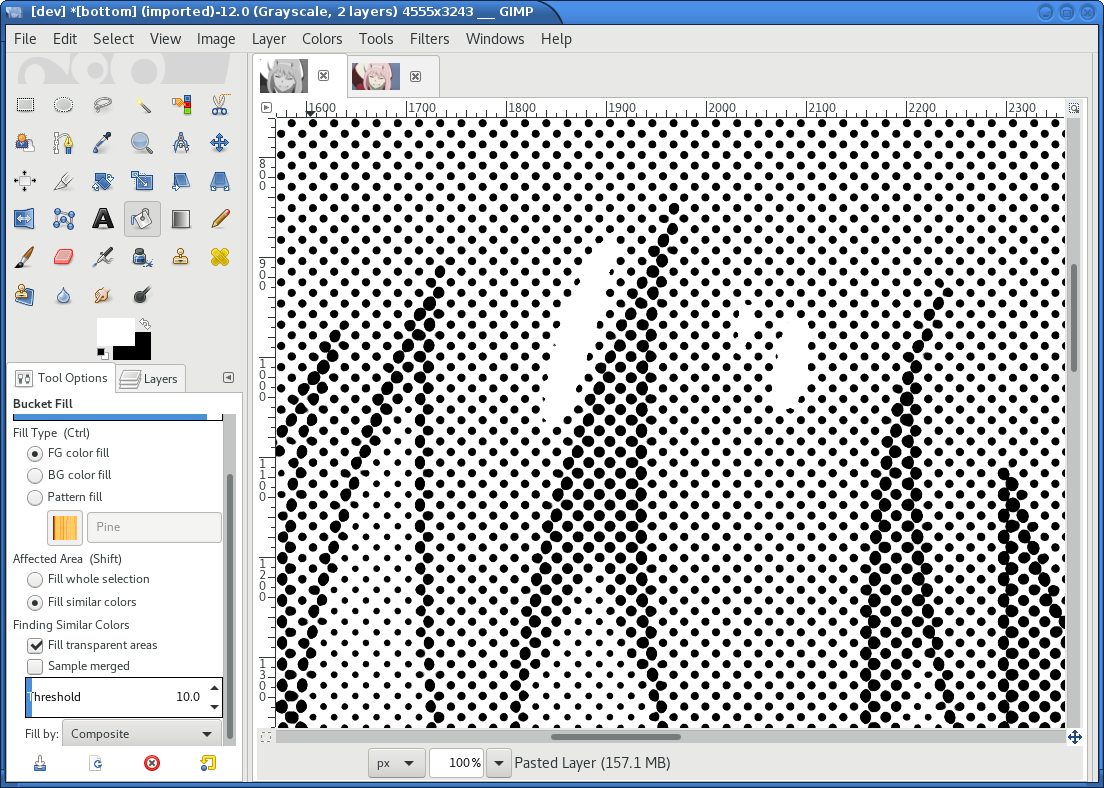Open the px unit dropdown

tap(396, 763)
